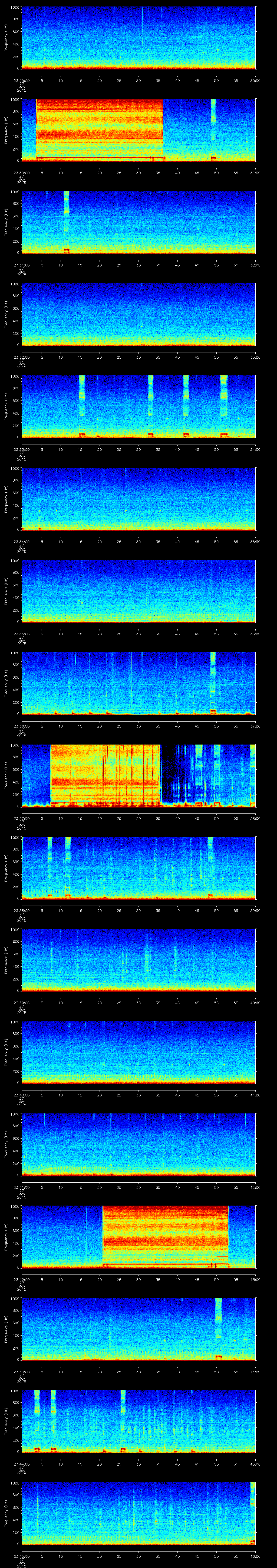Select the 42:00 end time label

pyautogui.click(x=256, y=1187)
